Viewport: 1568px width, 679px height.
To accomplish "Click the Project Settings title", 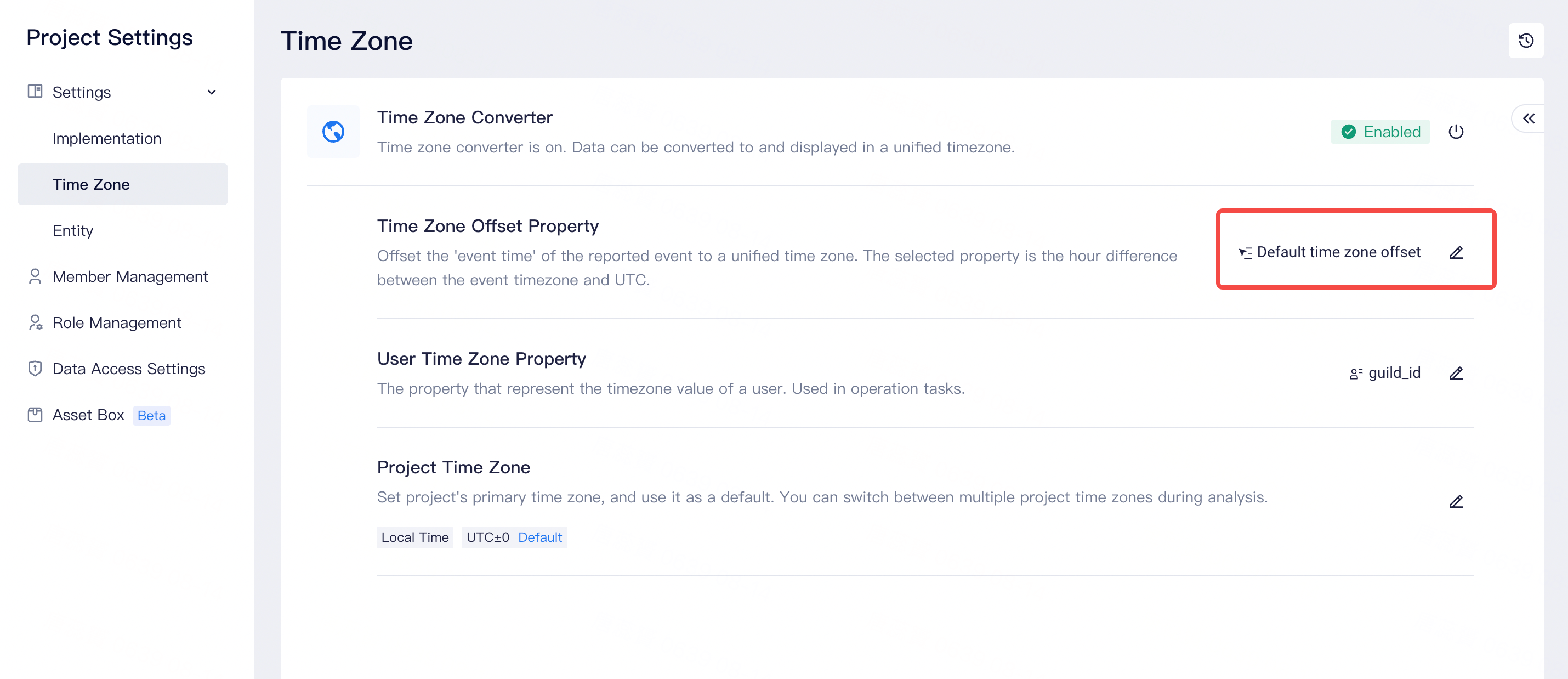I will pyautogui.click(x=110, y=38).
